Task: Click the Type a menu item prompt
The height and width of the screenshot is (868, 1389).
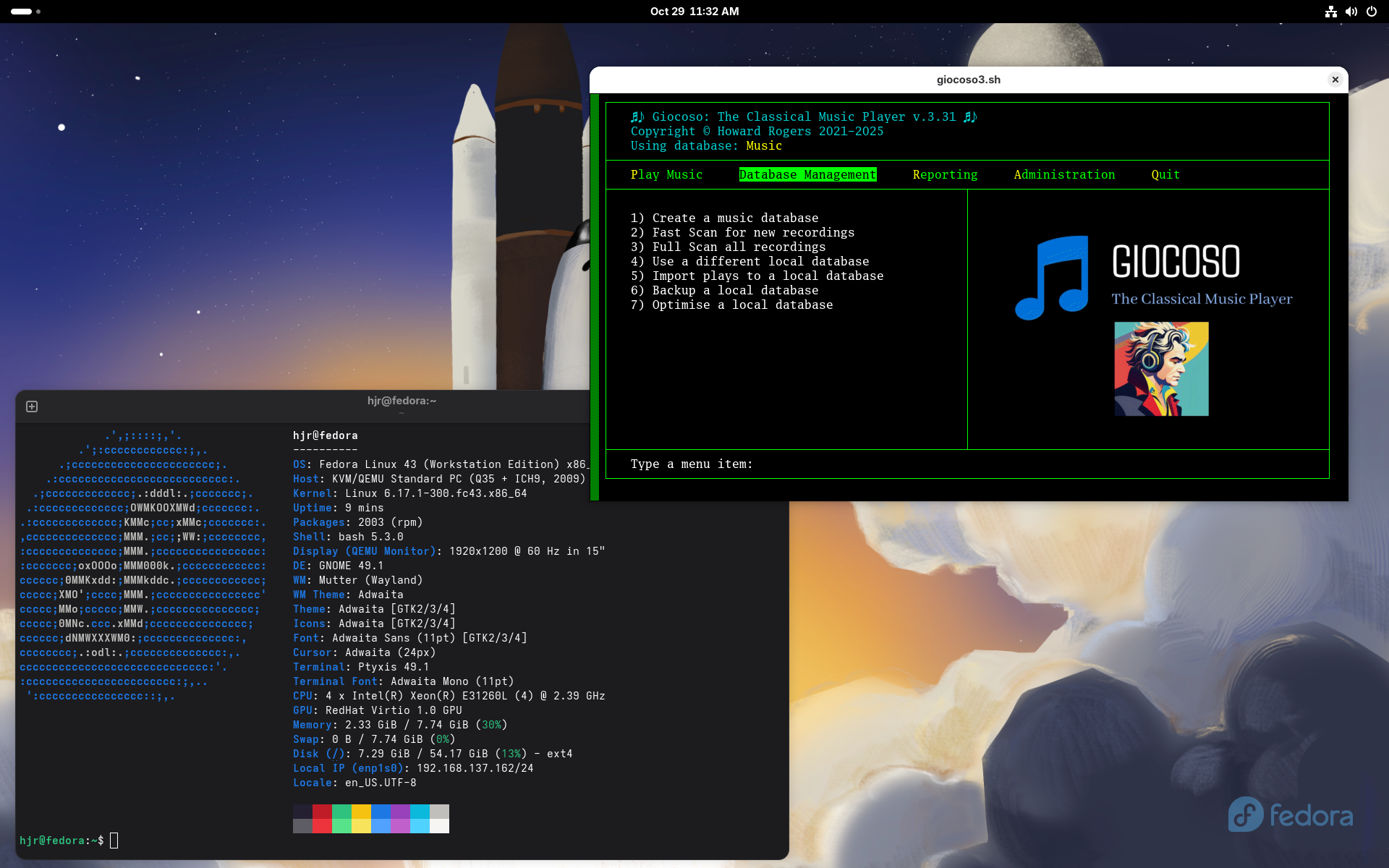Action: coord(692,464)
